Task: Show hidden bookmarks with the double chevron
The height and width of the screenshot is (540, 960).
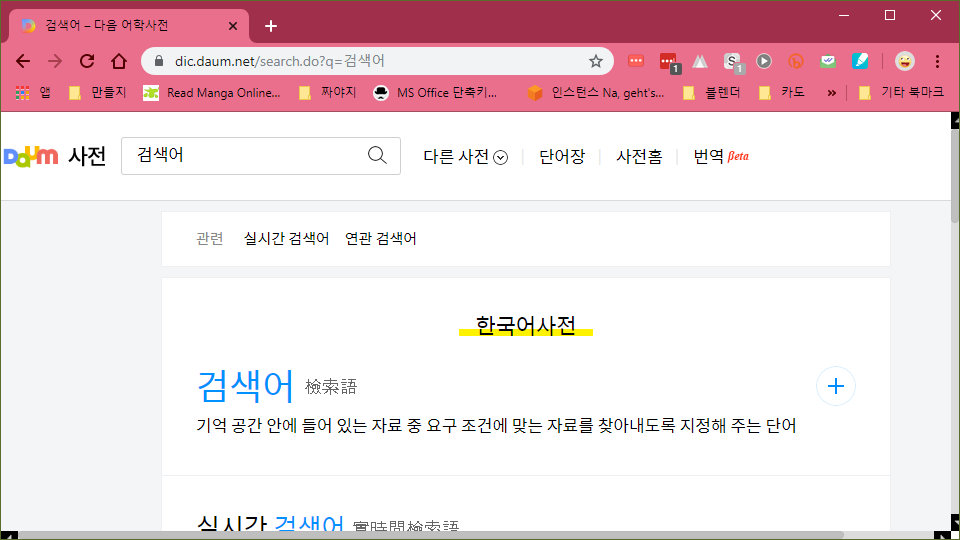Action: 831,93
